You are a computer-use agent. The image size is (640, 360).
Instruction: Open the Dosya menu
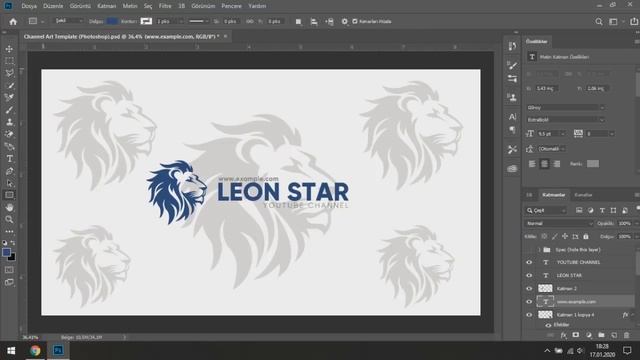[29, 6]
